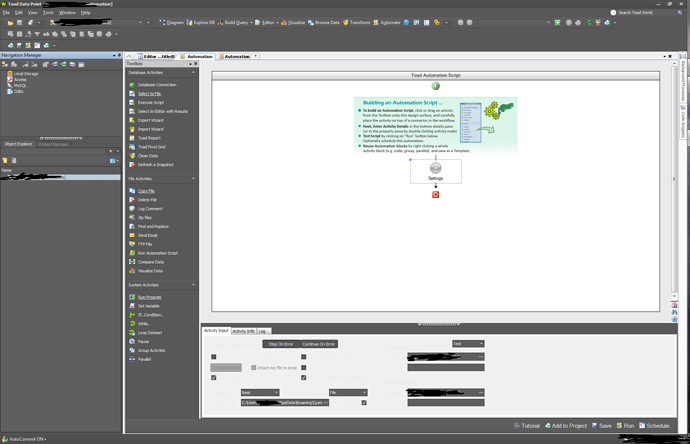Click Add to Project at the bottom

(x=565, y=426)
